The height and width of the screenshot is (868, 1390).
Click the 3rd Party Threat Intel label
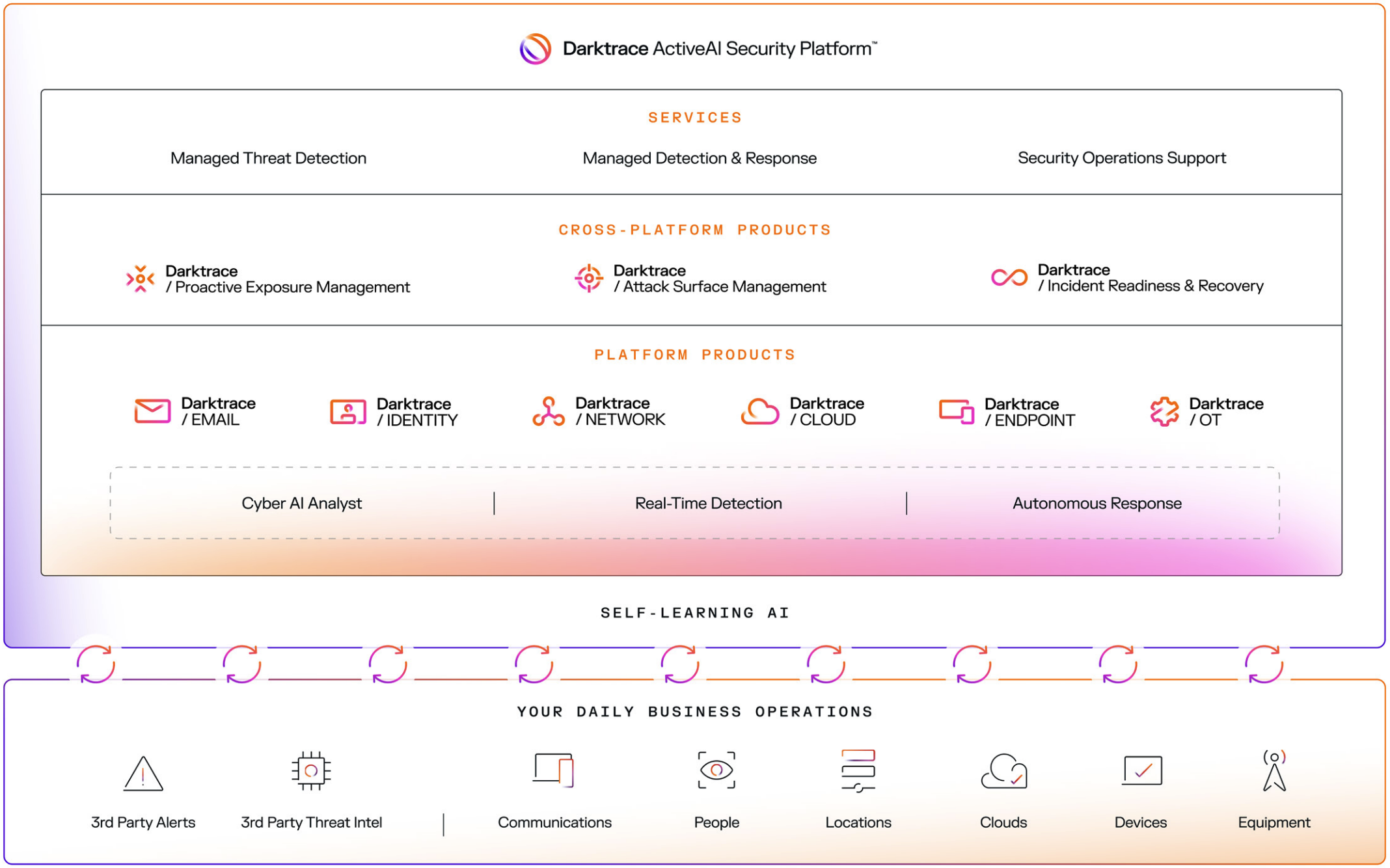311,822
